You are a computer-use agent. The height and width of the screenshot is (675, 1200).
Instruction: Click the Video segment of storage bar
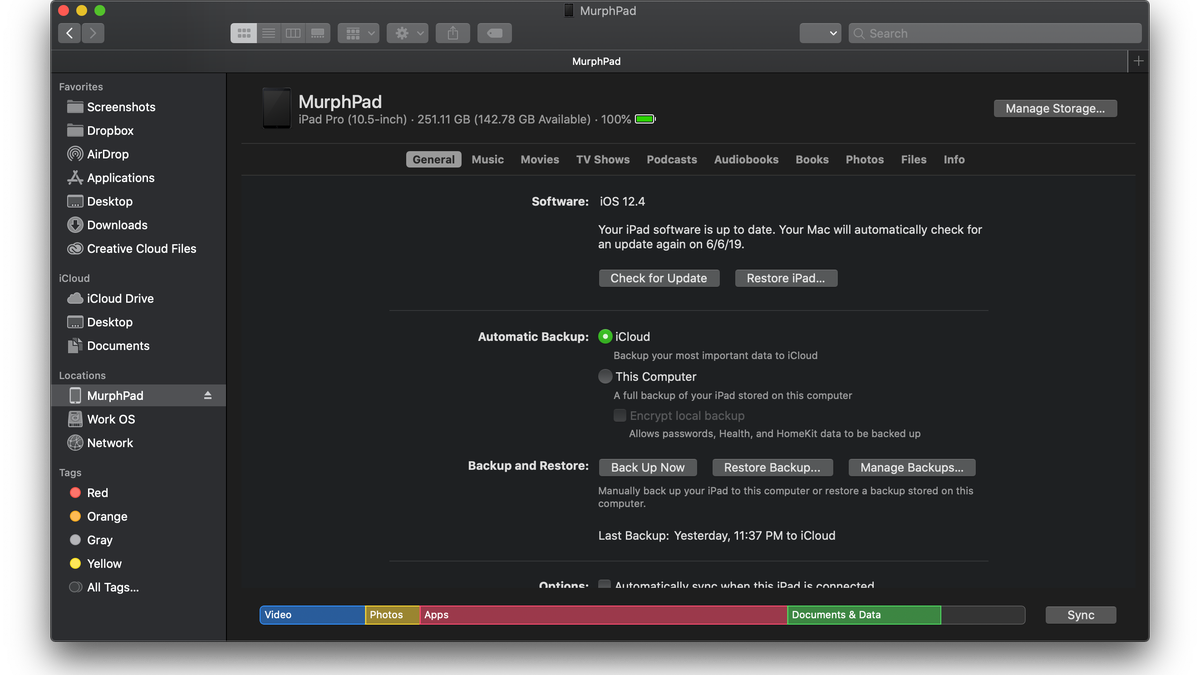tap(312, 615)
